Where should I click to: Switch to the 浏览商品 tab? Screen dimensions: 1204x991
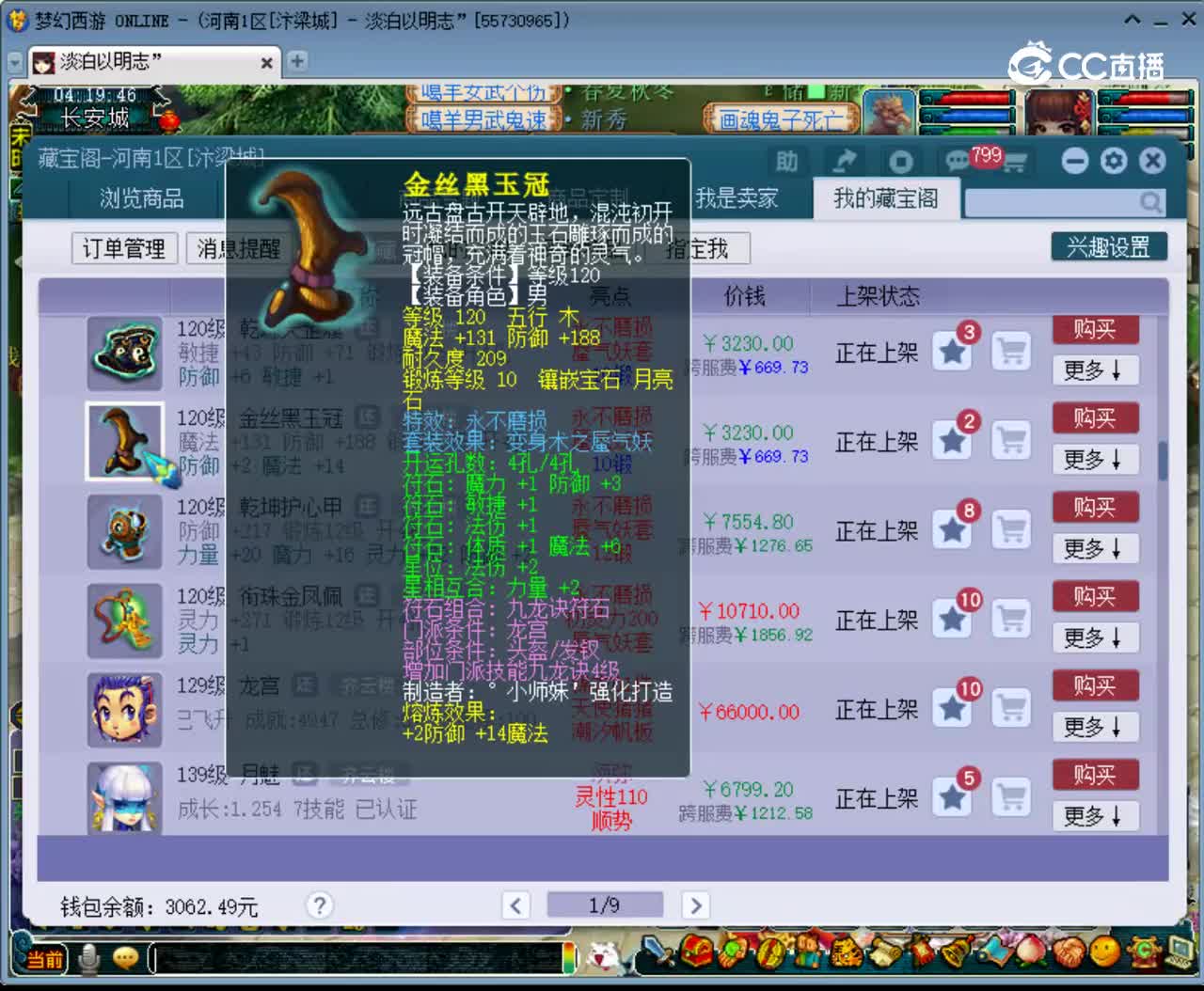pyautogui.click(x=142, y=198)
